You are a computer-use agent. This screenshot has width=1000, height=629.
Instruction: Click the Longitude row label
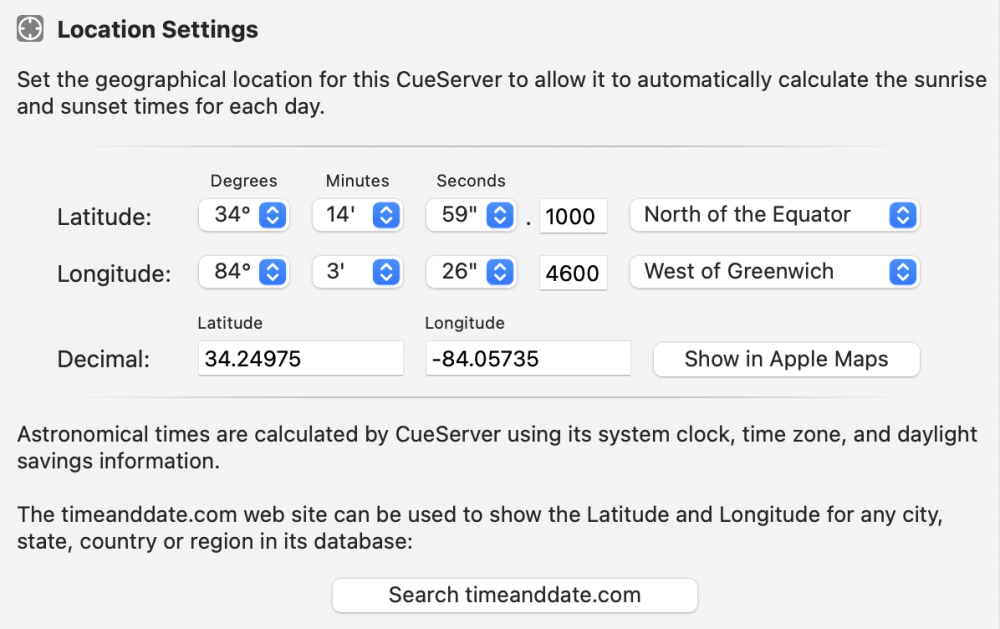(x=113, y=272)
